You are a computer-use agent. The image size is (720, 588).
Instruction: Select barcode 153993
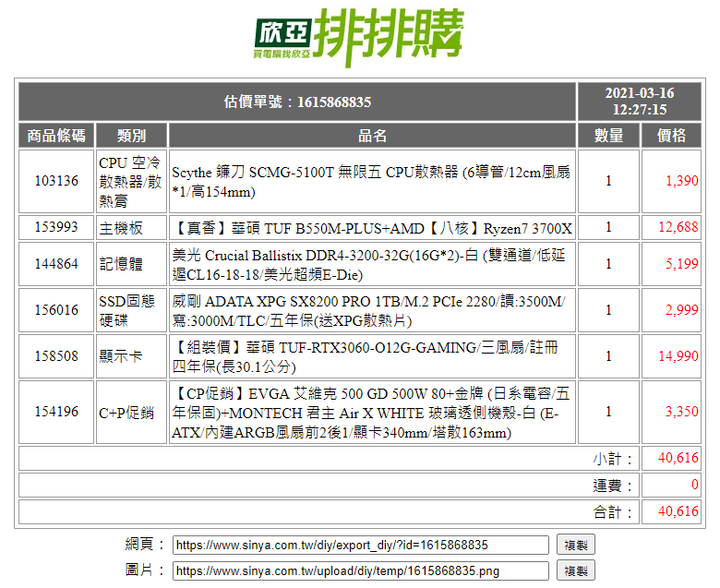[x=56, y=227]
